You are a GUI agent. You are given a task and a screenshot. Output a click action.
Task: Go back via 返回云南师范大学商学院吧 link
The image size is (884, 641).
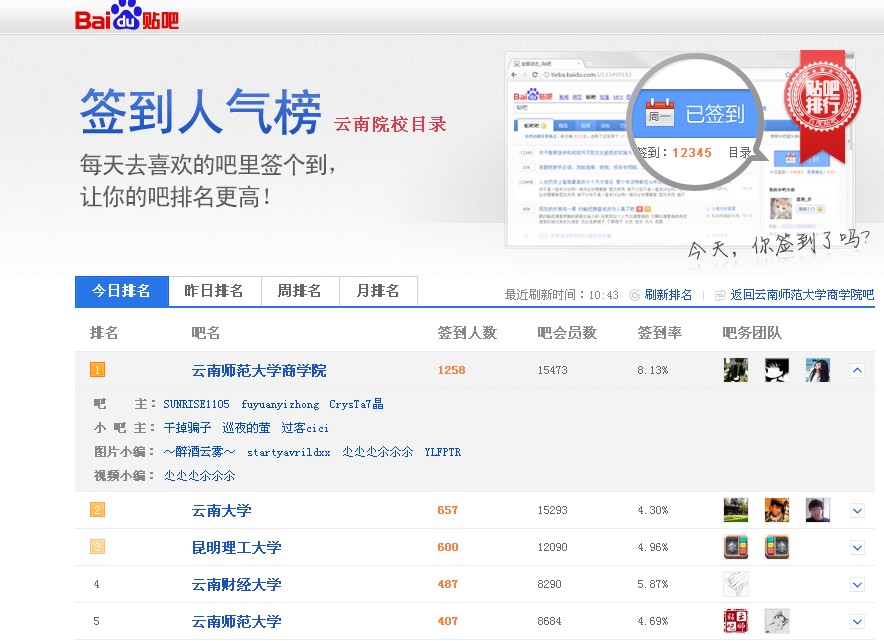tap(802, 295)
